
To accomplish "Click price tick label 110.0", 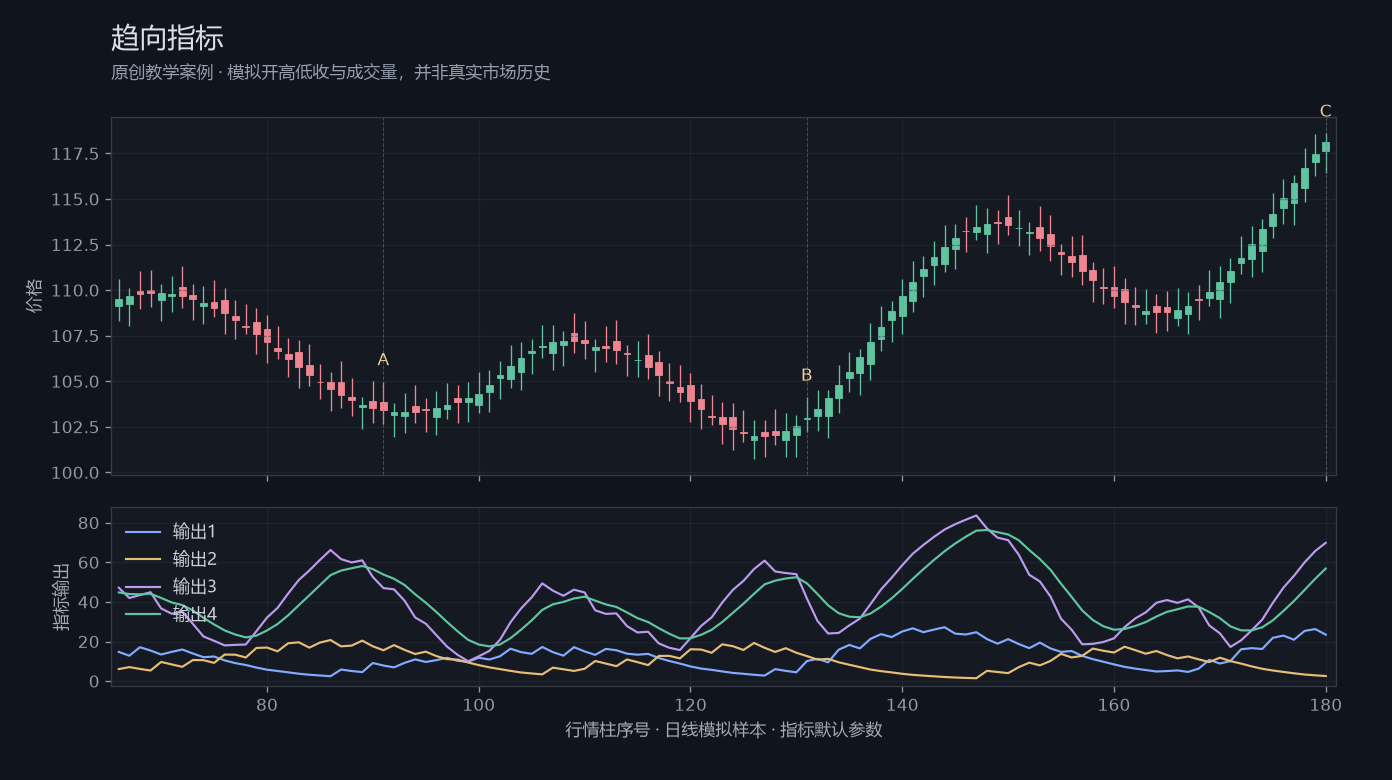I will pyautogui.click(x=75, y=291).
